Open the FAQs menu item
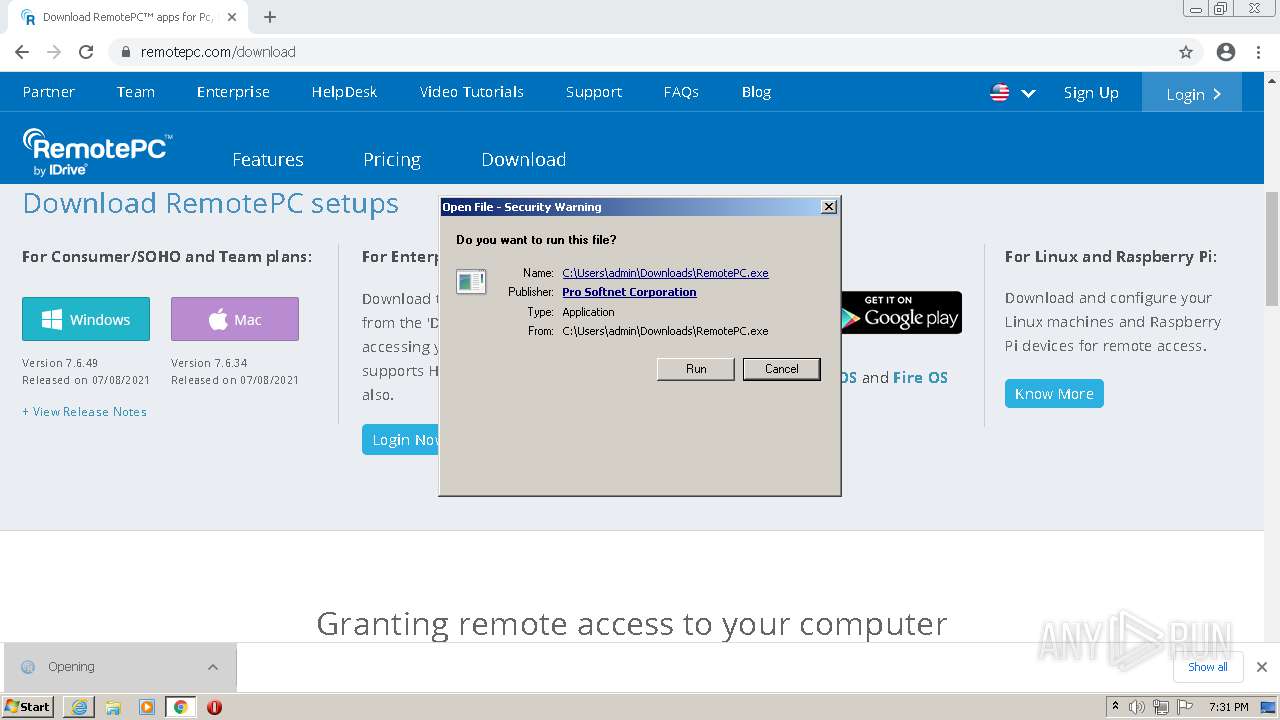The image size is (1280, 720). [681, 92]
